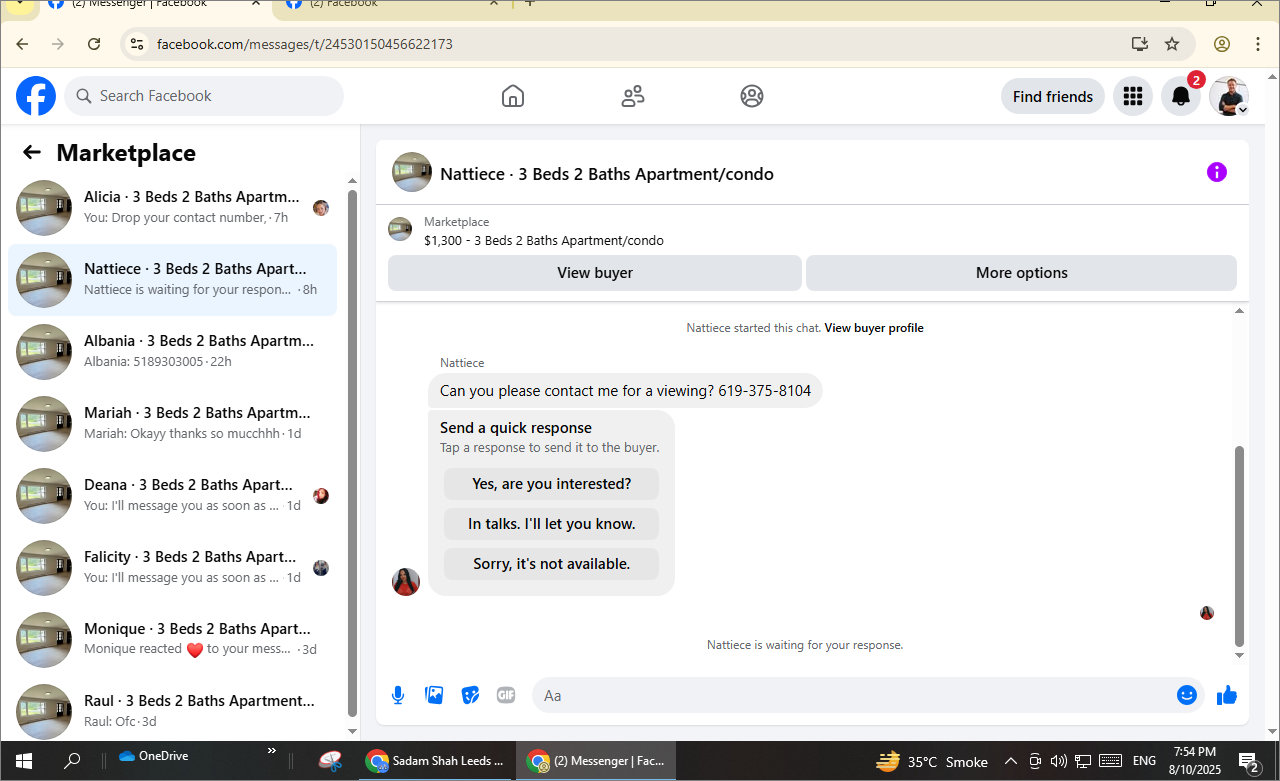Open the Friends icon in top navigation
The width and height of the screenshot is (1280, 781).
[x=633, y=96]
